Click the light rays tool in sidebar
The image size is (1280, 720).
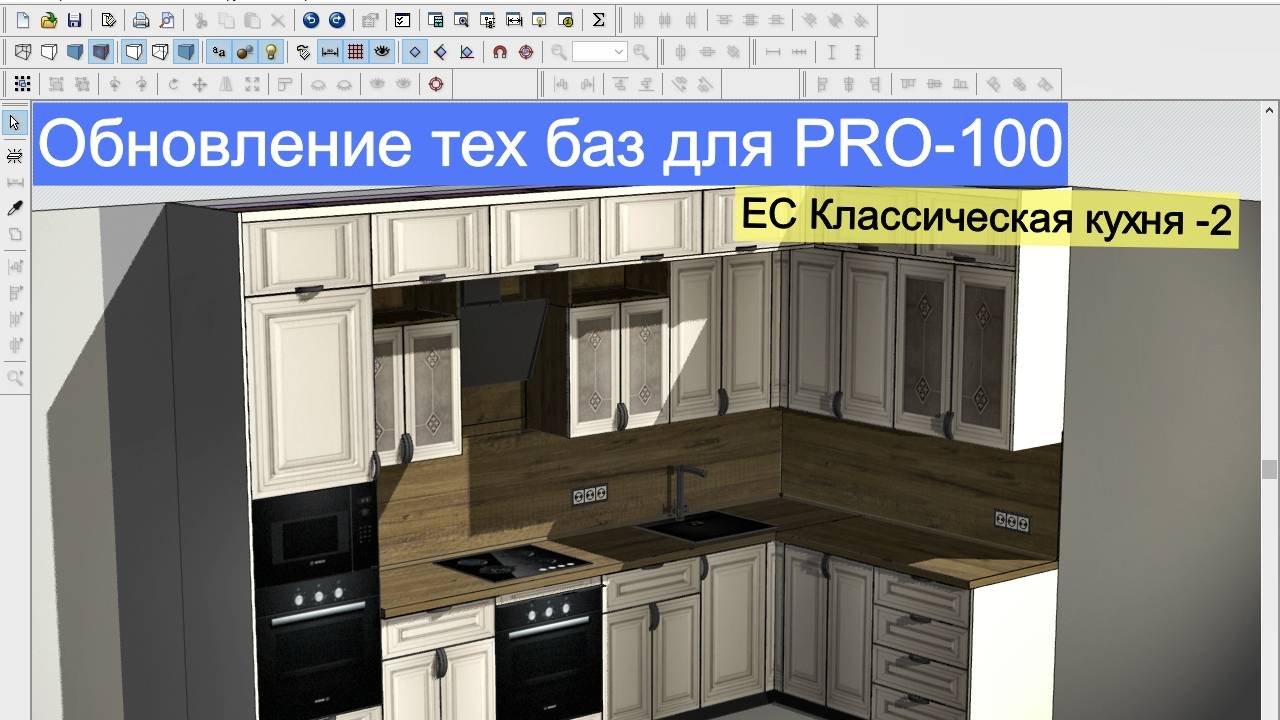coord(14,156)
